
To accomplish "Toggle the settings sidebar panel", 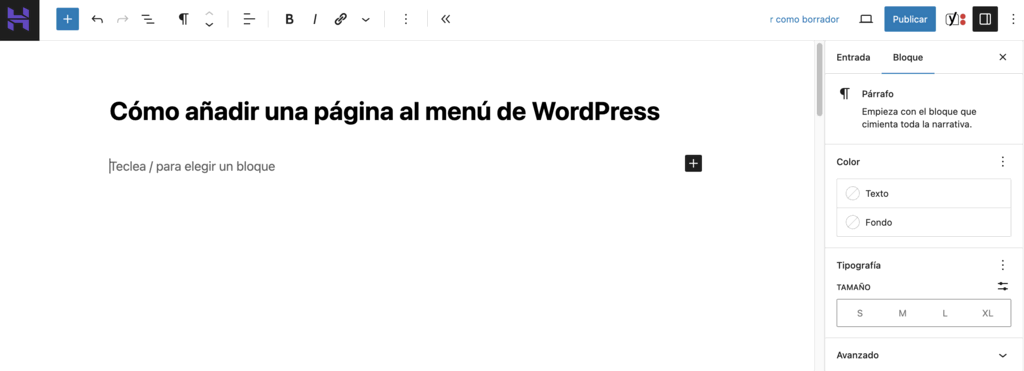I will point(985,20).
